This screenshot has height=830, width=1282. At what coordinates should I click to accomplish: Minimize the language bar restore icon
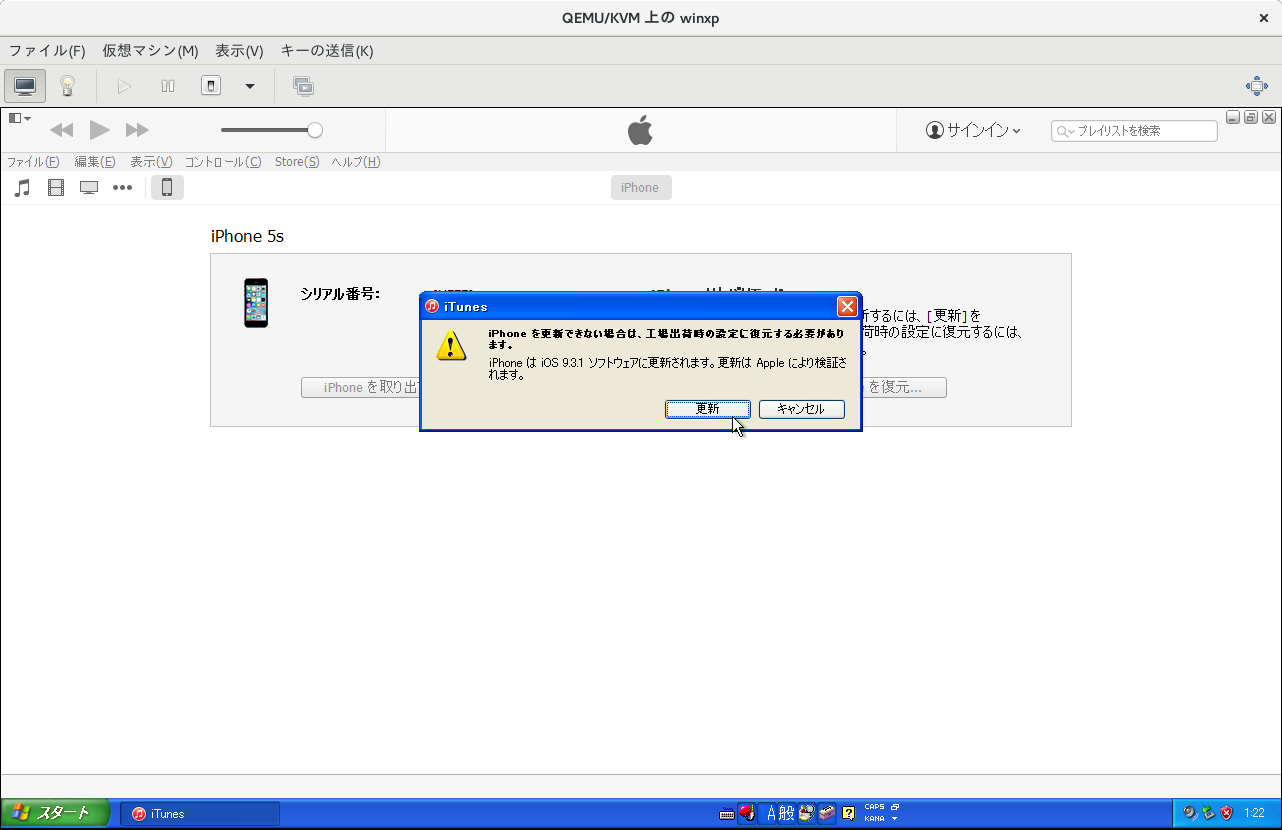895,807
